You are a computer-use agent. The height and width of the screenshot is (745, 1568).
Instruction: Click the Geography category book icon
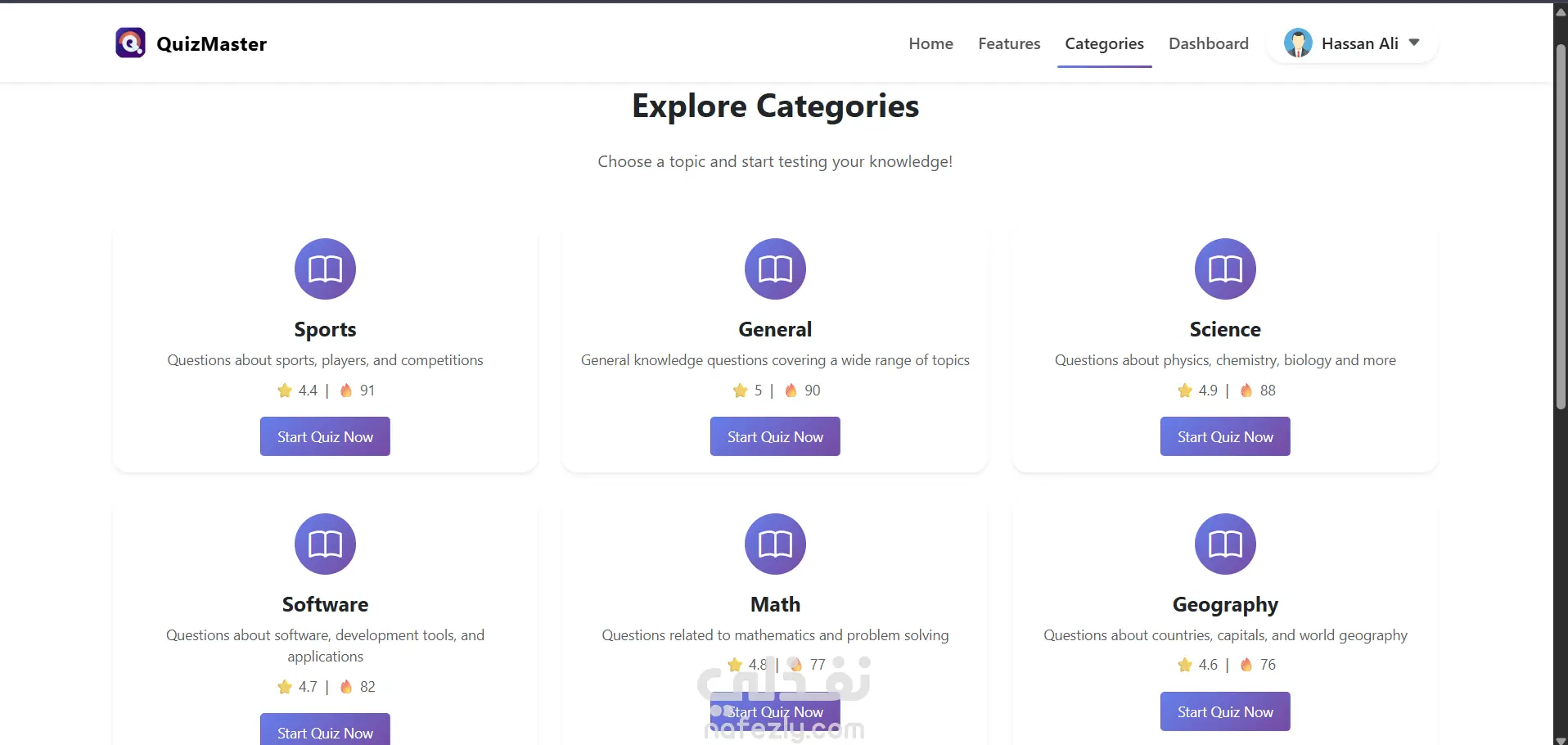[1225, 544]
